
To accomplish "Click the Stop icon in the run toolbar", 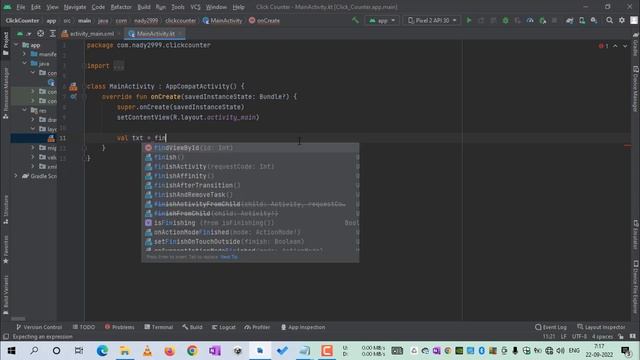I will [x=554, y=20].
